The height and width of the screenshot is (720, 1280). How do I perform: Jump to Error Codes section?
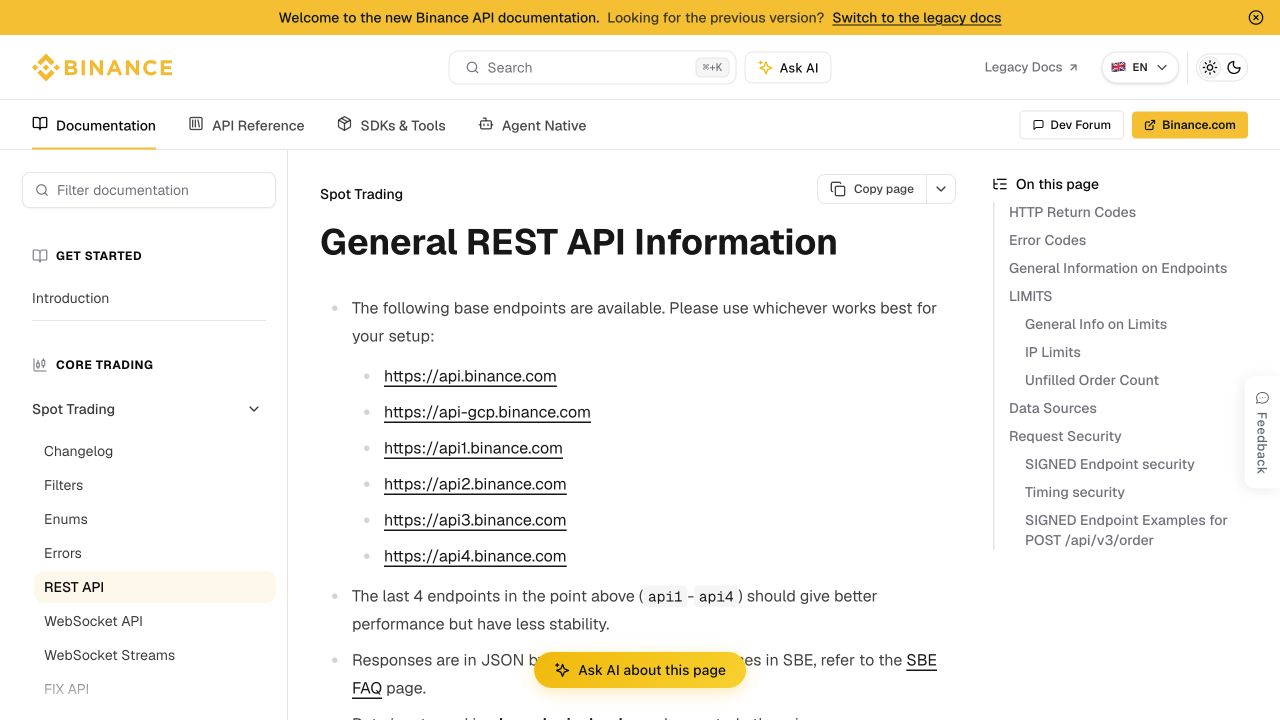click(1047, 240)
